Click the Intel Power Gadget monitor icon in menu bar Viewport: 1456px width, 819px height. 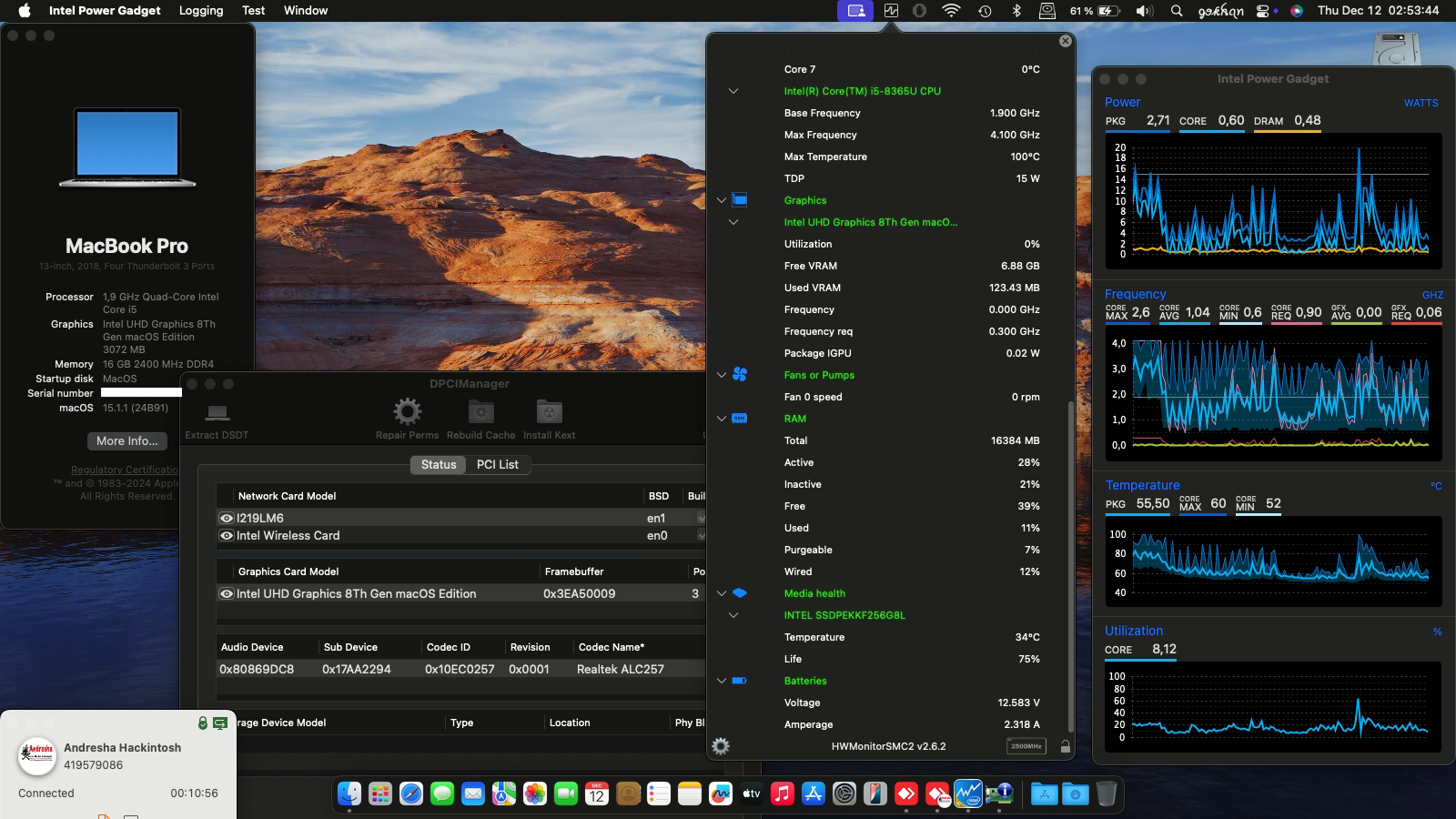890,10
